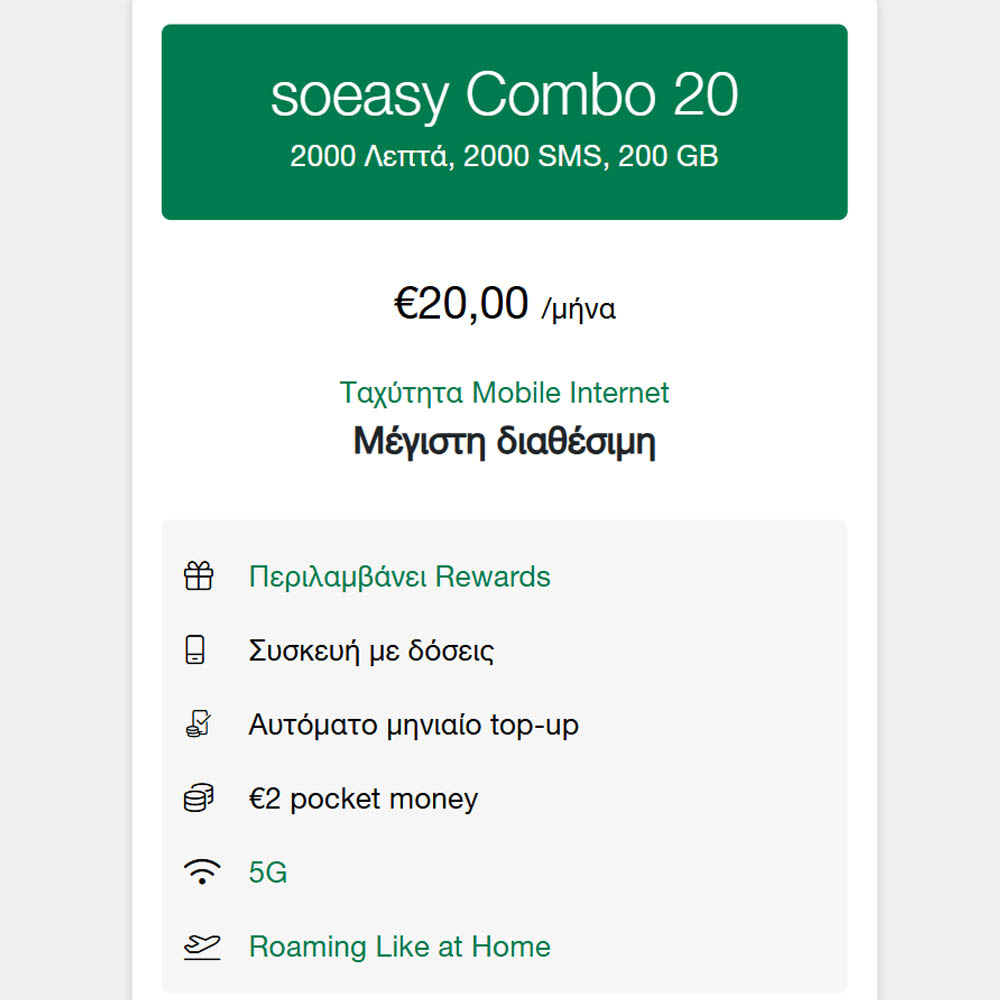Click the soeasy Combo 20 plan title

(504, 96)
